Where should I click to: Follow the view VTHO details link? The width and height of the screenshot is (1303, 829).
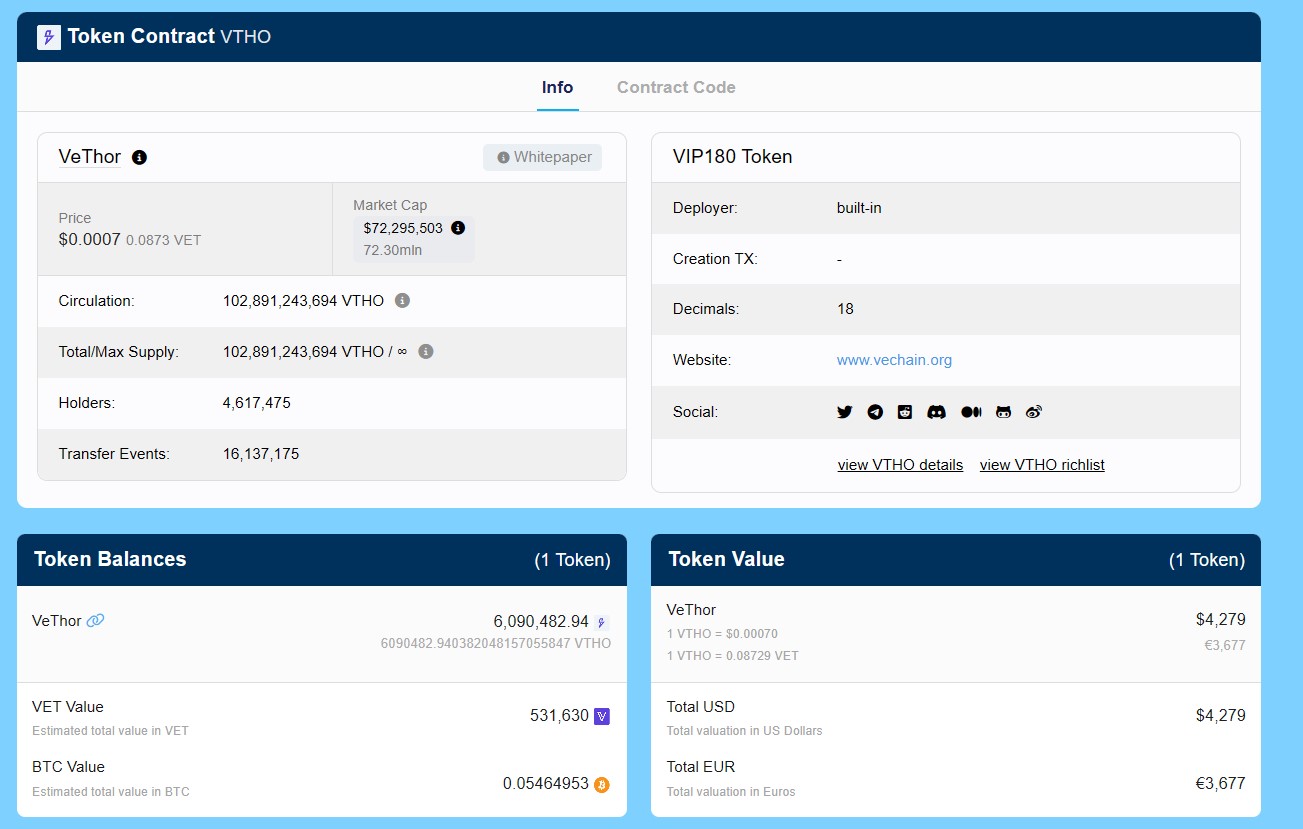pyautogui.click(x=900, y=465)
